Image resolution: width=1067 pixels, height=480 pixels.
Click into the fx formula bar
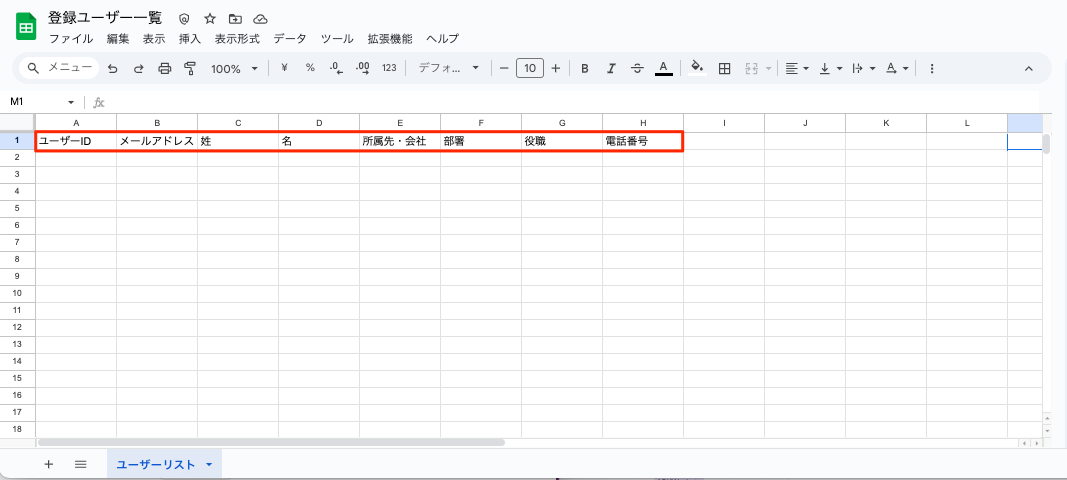tap(572, 102)
